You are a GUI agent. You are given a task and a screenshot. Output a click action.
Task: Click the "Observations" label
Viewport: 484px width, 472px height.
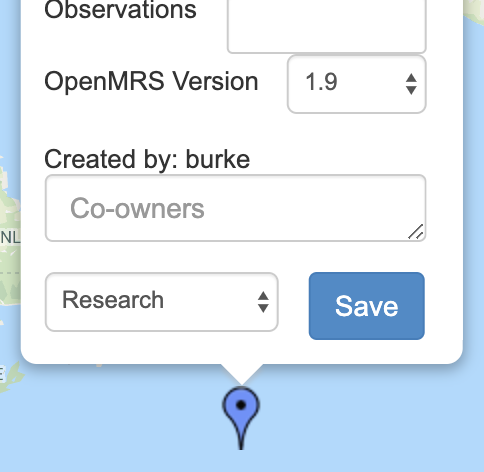coord(120,10)
